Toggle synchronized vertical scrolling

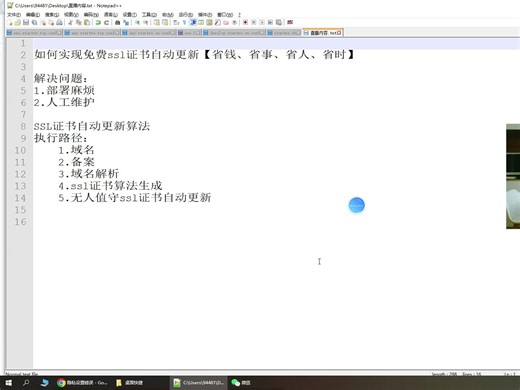[x=157, y=23]
